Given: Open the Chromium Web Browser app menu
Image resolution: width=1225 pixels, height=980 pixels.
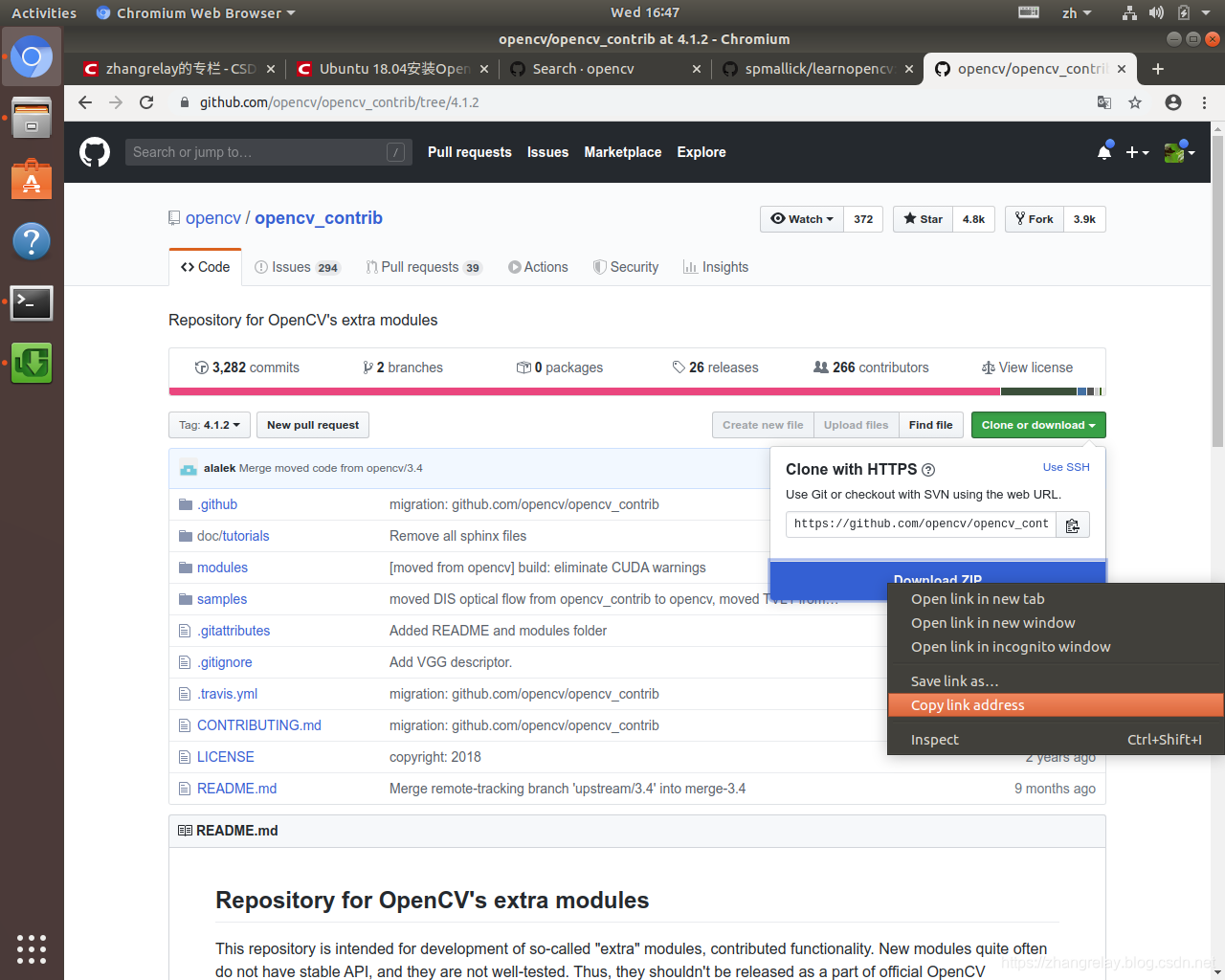Looking at the screenshot, I should click(x=196, y=12).
